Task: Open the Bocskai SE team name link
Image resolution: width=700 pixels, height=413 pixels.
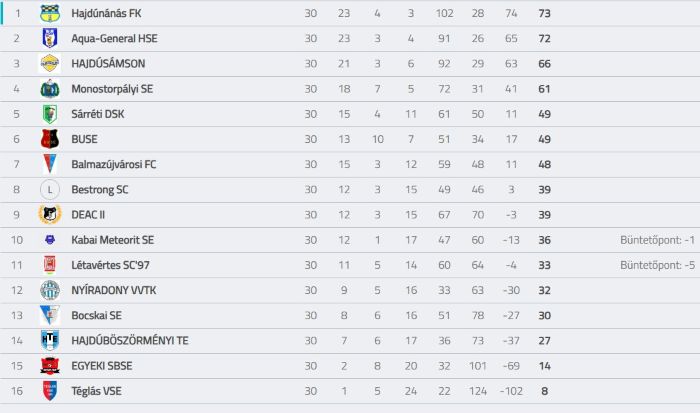Action: [x=96, y=315]
